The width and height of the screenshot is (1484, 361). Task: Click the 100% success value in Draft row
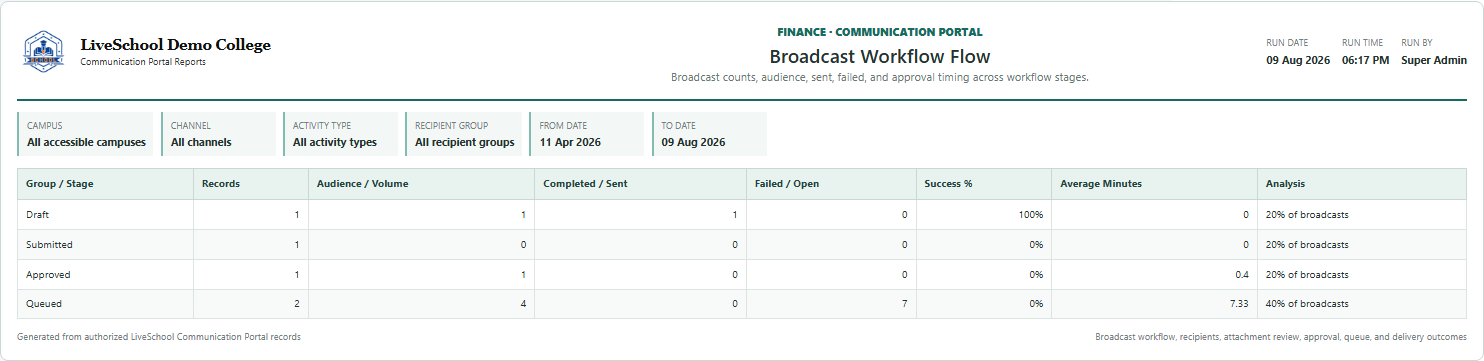pos(1032,214)
